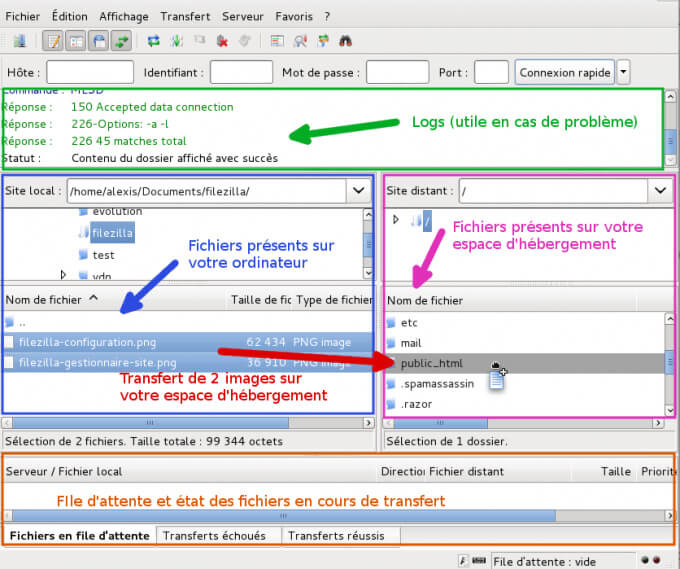Sort local files by Type de fichier
Screen dimensions: 680x569
click(333, 300)
